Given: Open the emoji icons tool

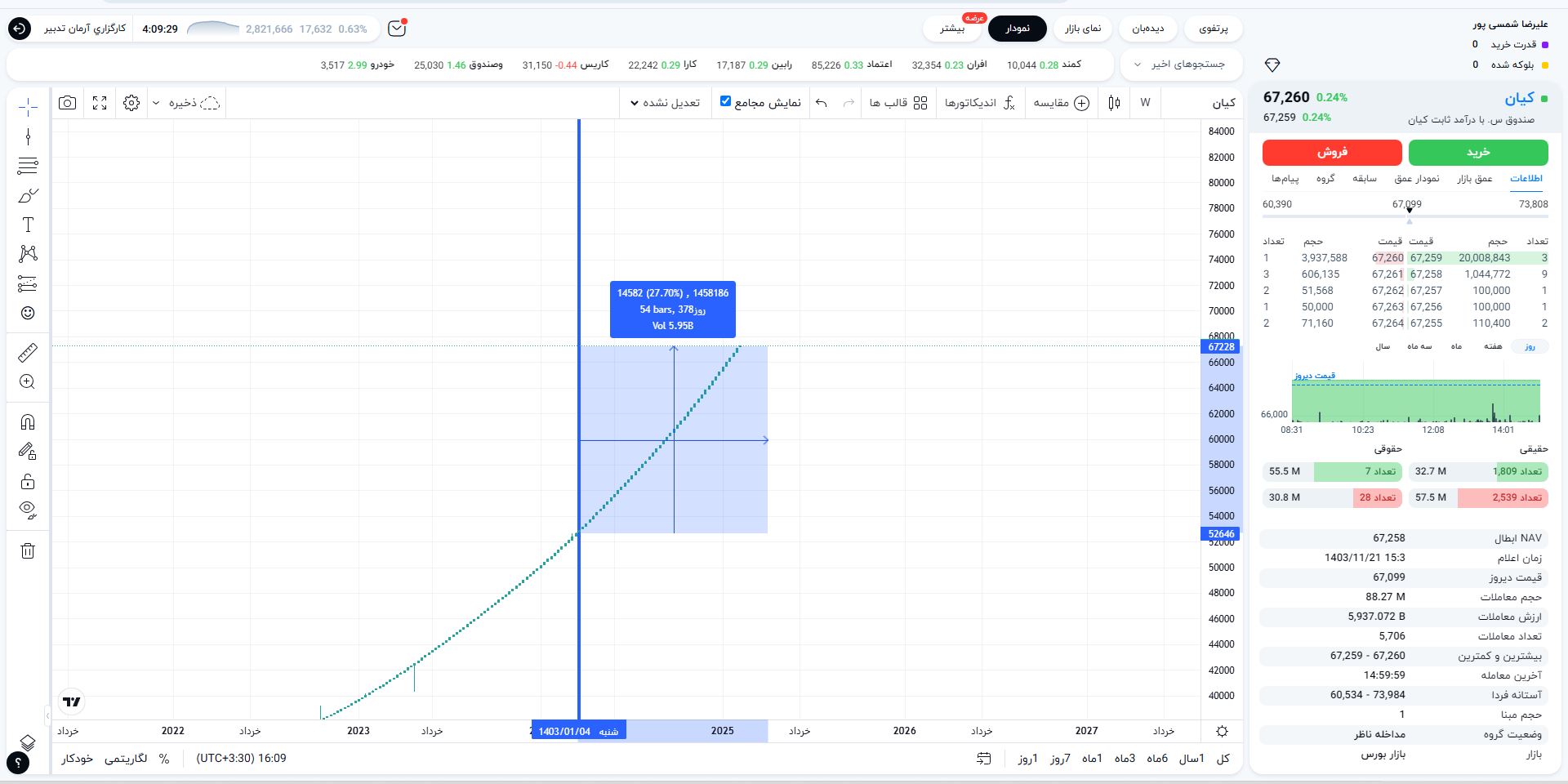Looking at the screenshot, I should [28, 313].
